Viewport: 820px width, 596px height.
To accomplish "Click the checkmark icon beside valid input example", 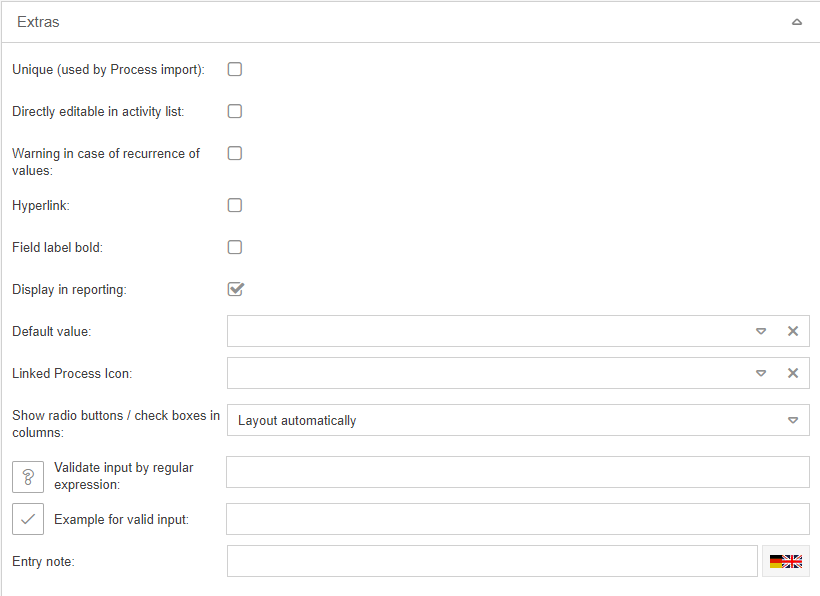I will pyautogui.click(x=28, y=519).
